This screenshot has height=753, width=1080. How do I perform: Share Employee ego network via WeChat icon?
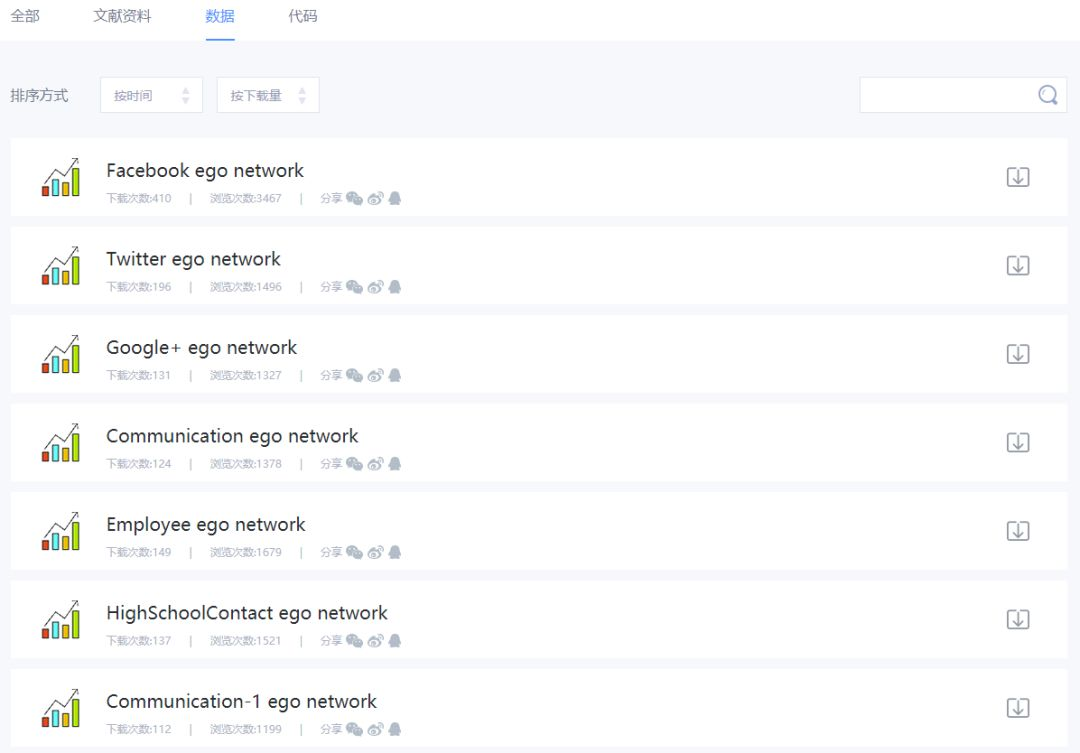point(354,553)
